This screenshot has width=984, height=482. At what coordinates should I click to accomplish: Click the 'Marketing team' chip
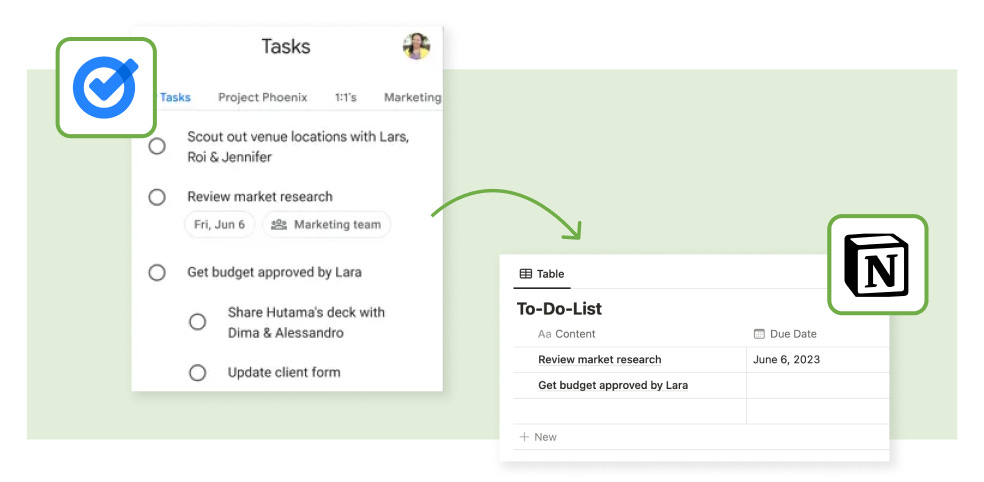pos(326,224)
